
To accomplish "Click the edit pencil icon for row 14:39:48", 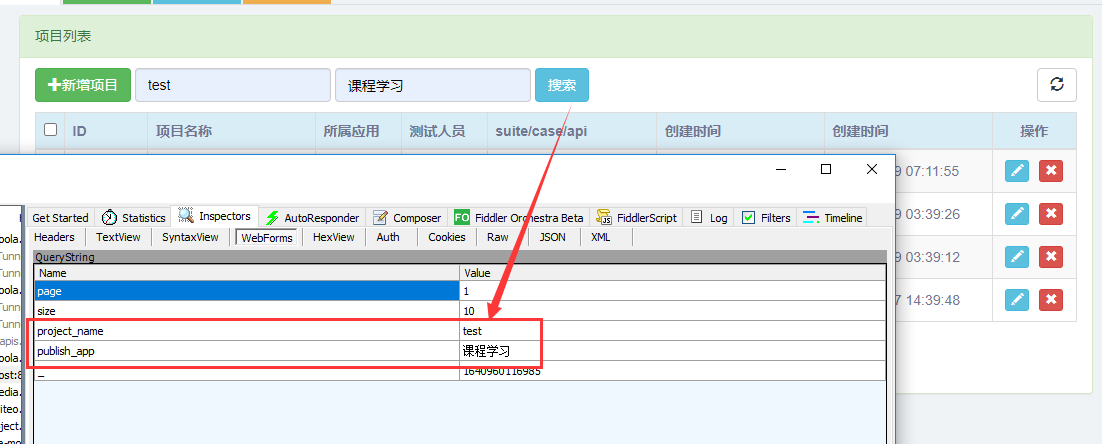I will (1016, 300).
